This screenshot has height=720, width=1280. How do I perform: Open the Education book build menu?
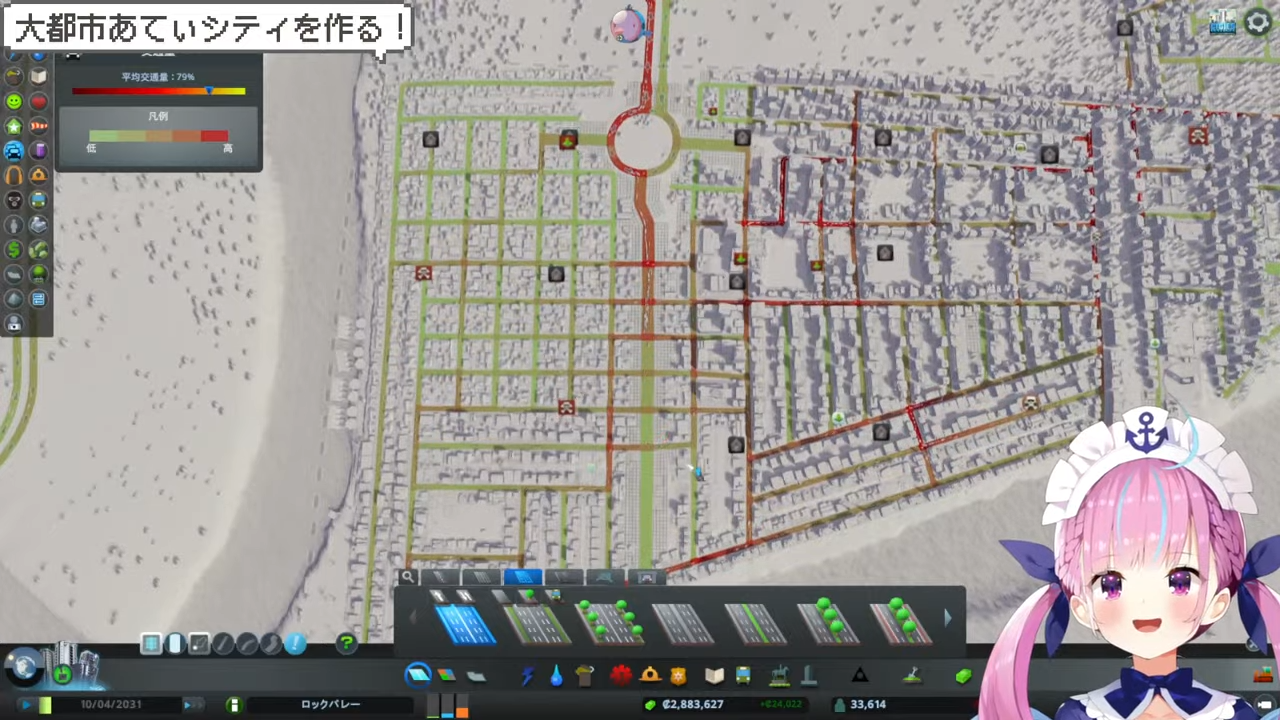click(x=714, y=676)
